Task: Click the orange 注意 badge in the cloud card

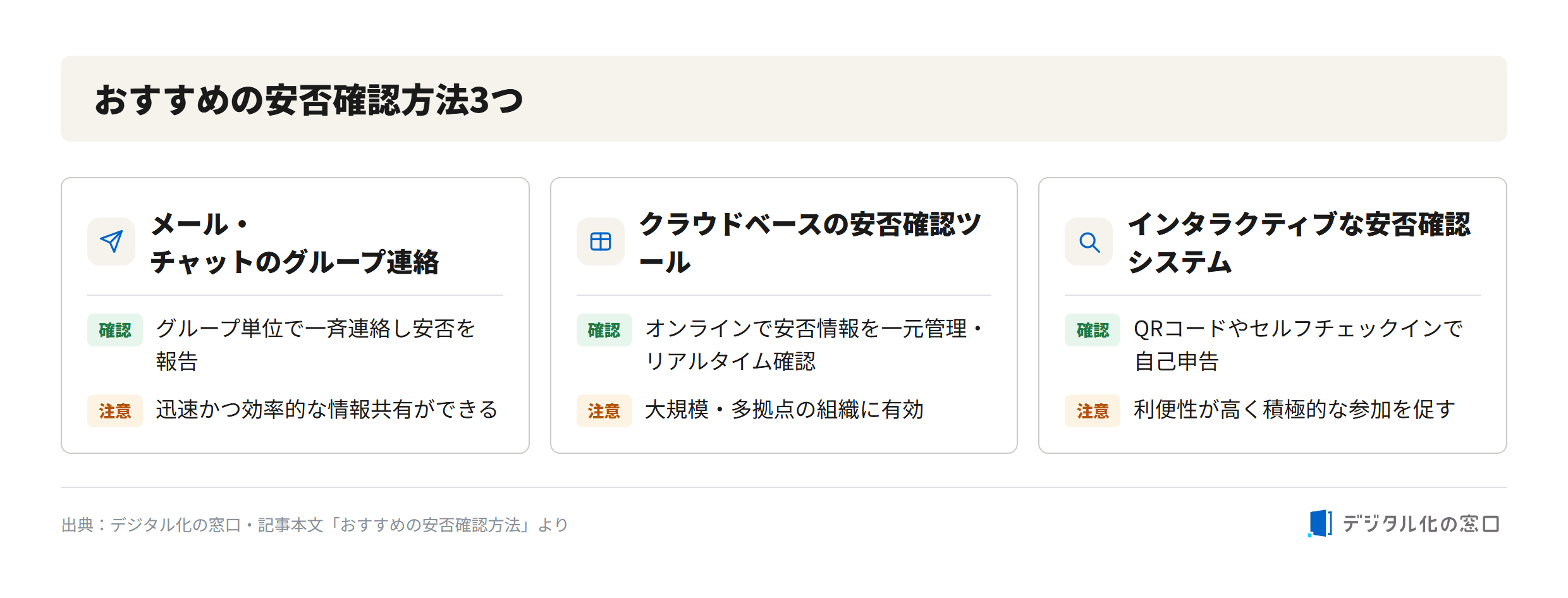Action: coord(604,411)
